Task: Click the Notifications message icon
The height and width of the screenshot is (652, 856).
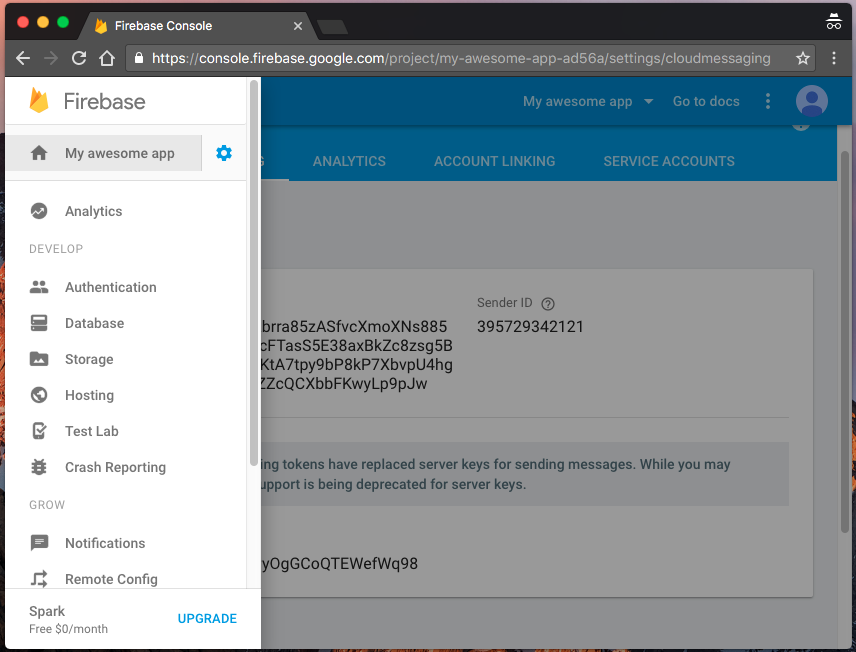Action: pyautogui.click(x=39, y=543)
